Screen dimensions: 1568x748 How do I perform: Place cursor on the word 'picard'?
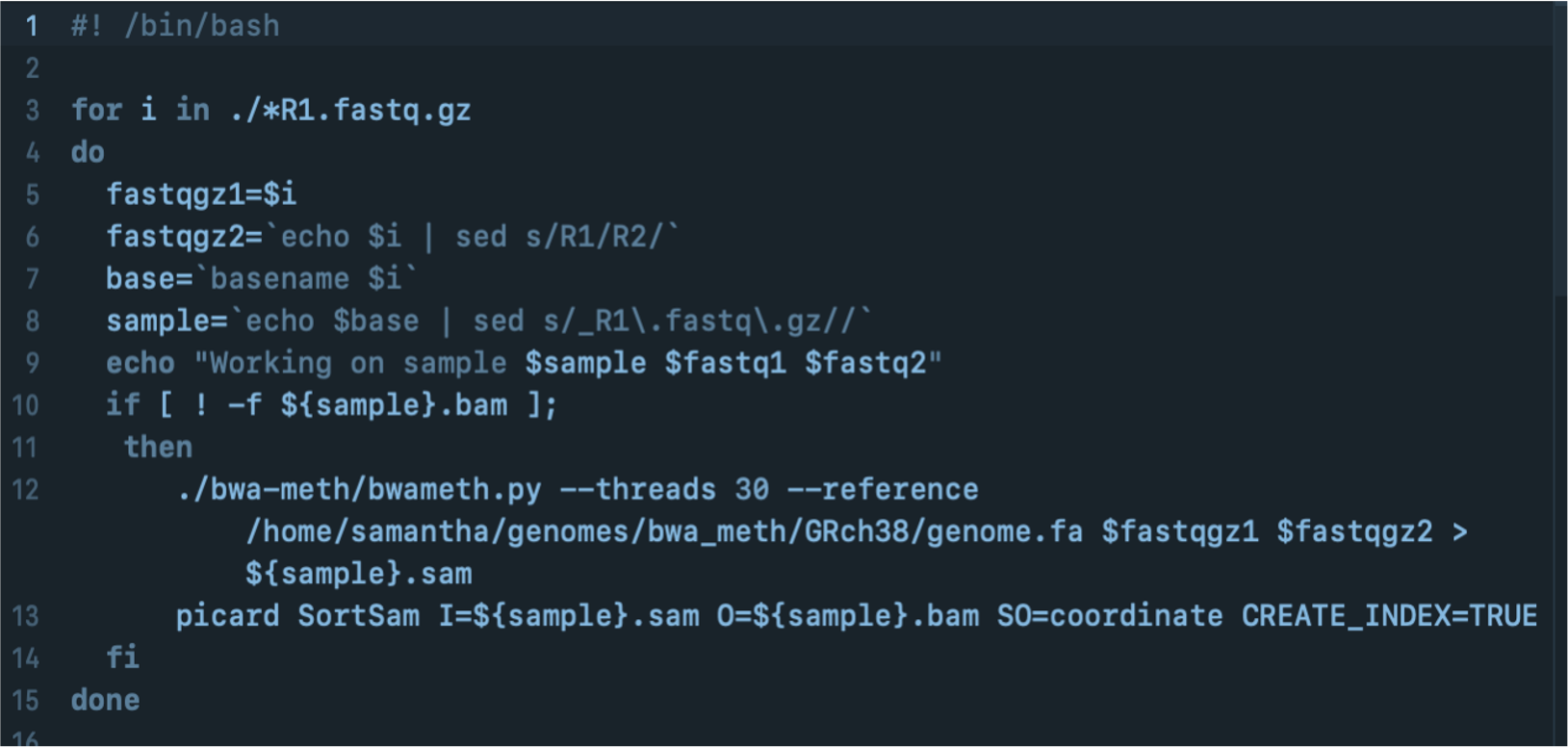coord(227,616)
